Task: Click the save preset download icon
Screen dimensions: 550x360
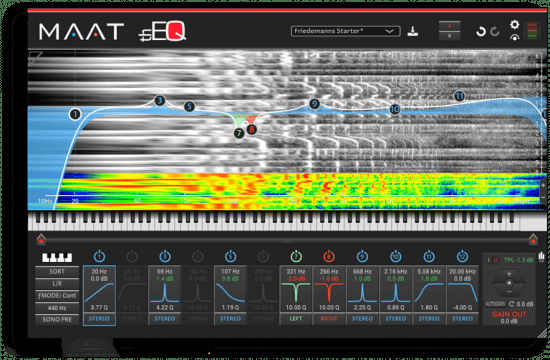Action: pos(412,32)
